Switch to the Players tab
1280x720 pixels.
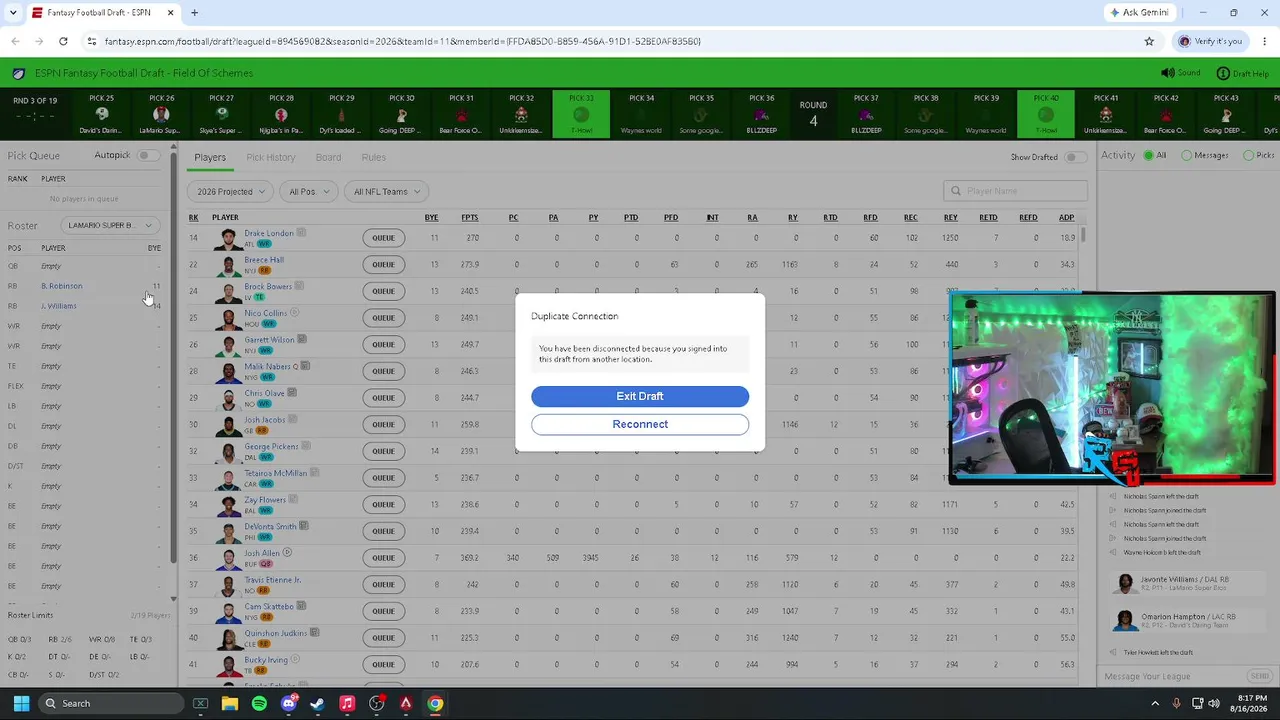pos(210,157)
